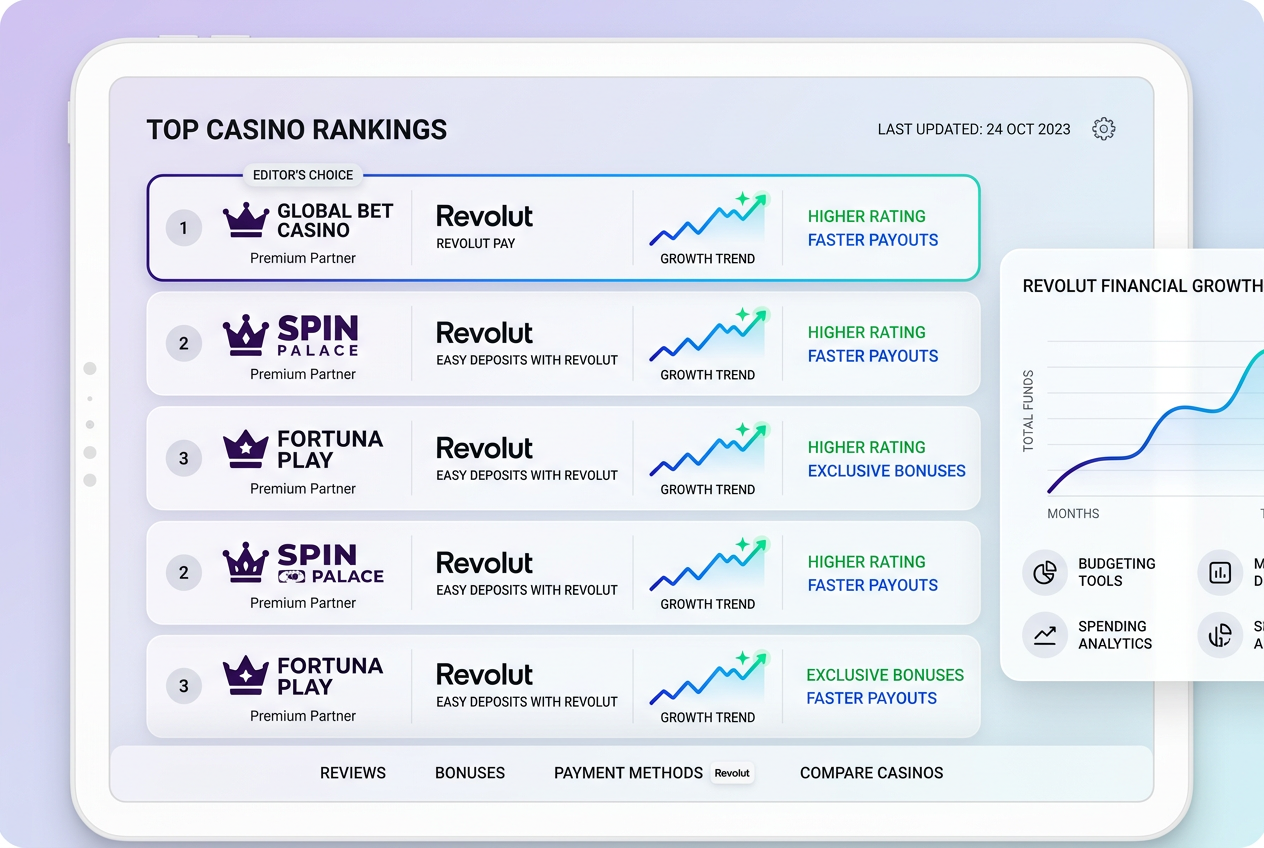This screenshot has height=848, width=1264.
Task: Click the Global Bet Casino crown icon
Action: point(245,220)
